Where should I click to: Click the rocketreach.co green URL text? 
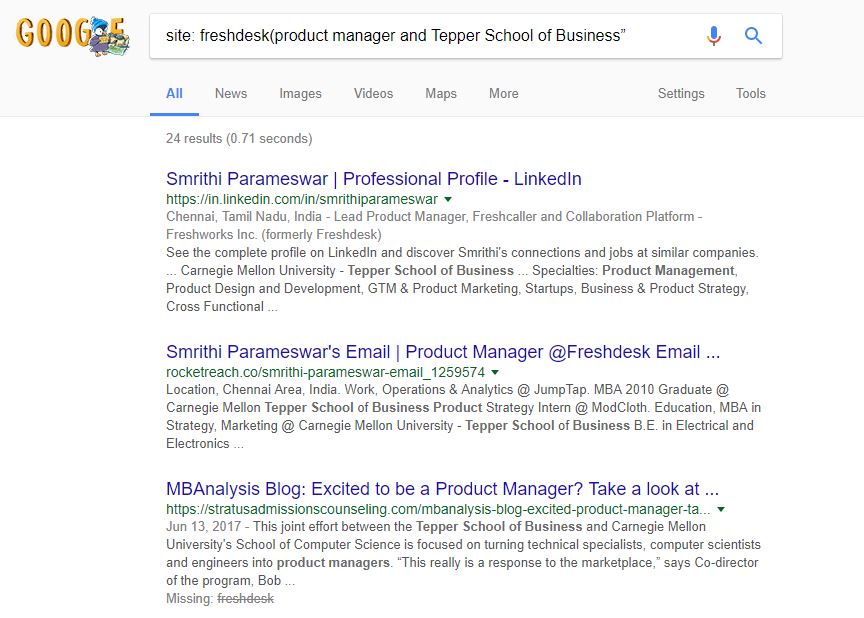pyautogui.click(x=326, y=372)
